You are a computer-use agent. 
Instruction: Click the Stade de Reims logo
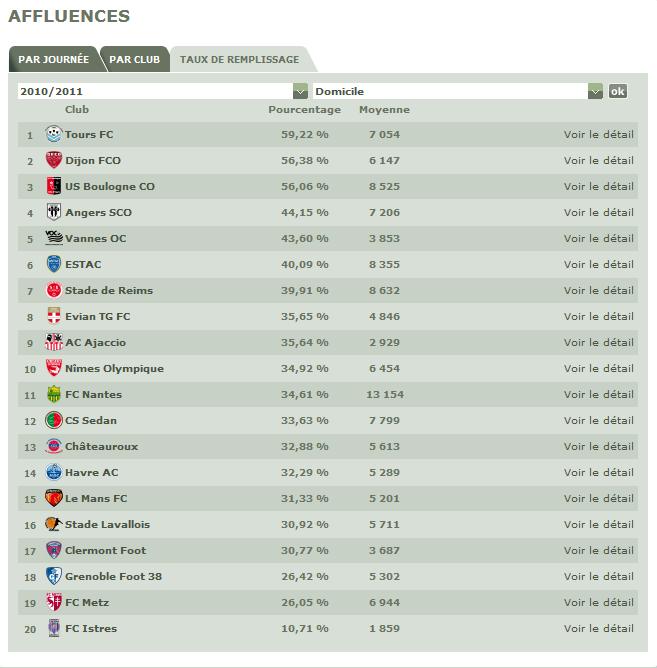tap(54, 290)
